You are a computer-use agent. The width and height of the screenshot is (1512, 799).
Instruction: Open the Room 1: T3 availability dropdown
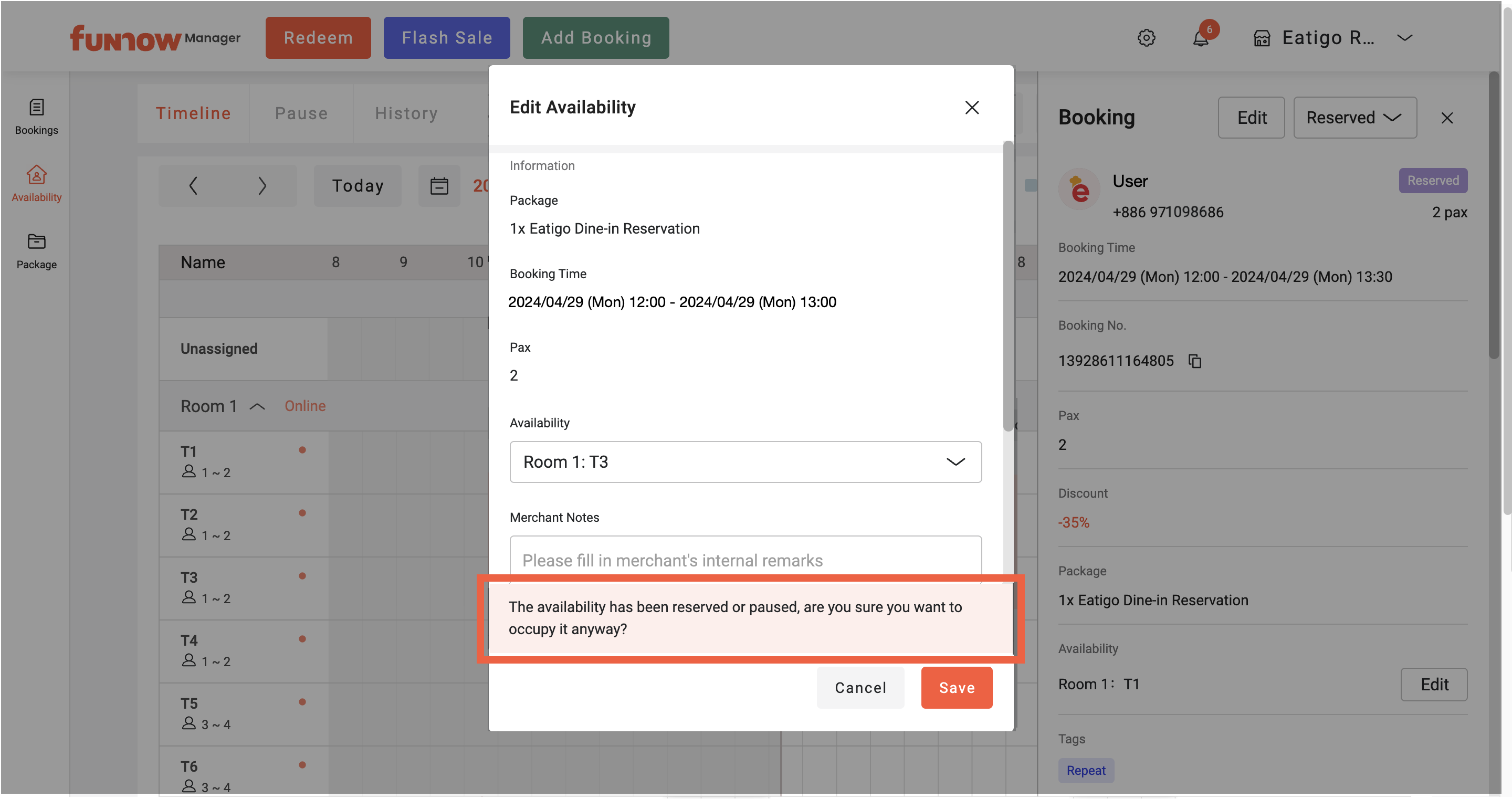click(745, 462)
